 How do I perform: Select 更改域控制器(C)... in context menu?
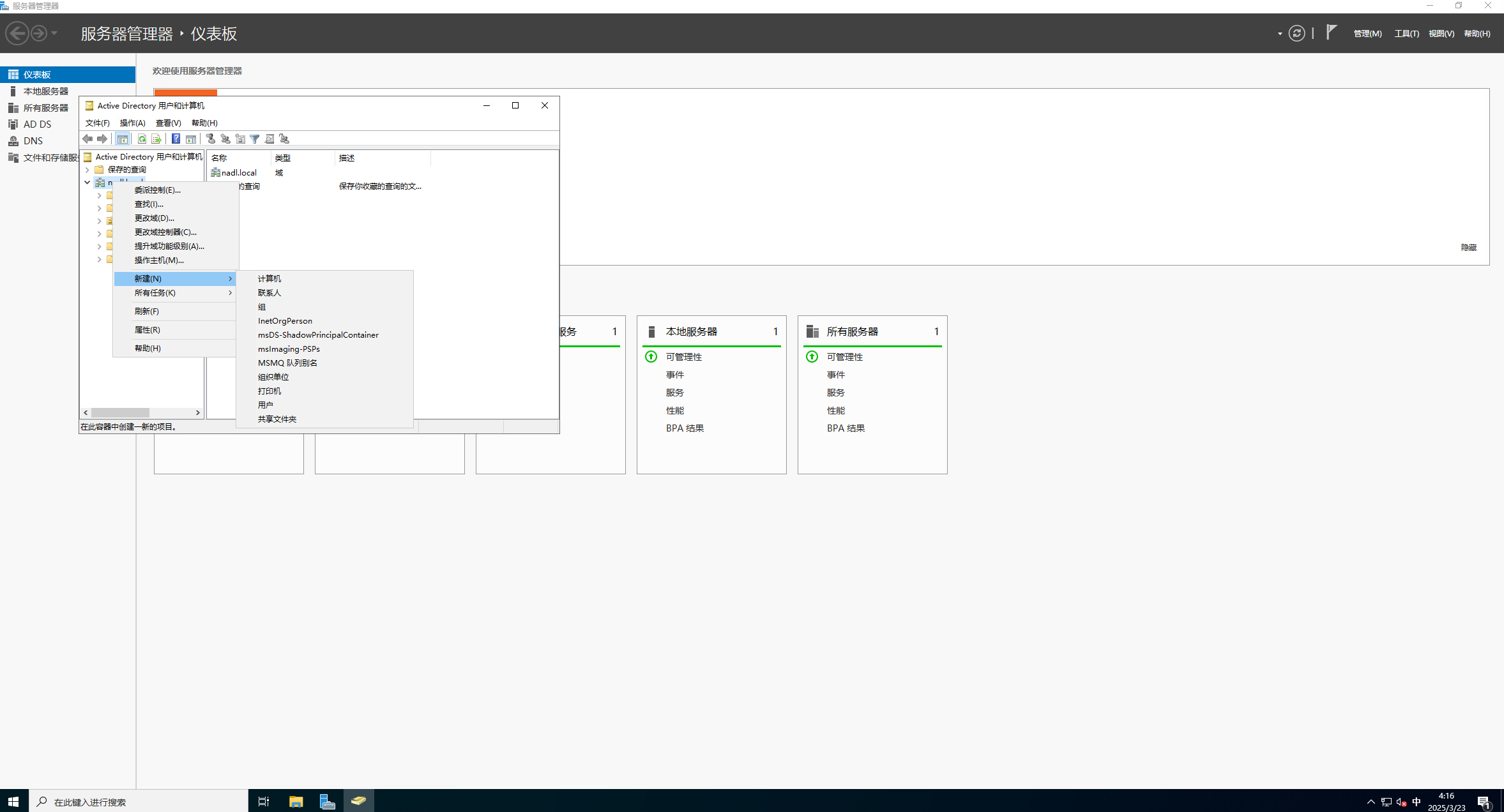[175, 232]
